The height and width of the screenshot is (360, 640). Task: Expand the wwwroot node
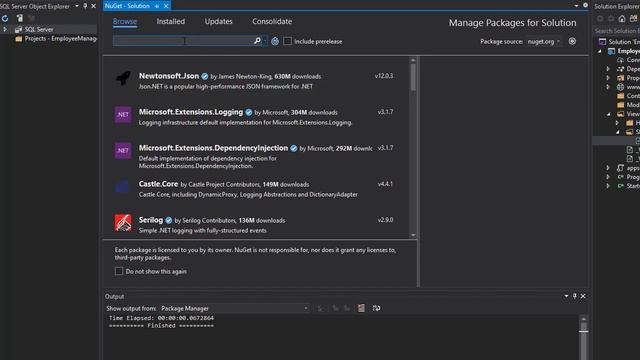pos(608,87)
